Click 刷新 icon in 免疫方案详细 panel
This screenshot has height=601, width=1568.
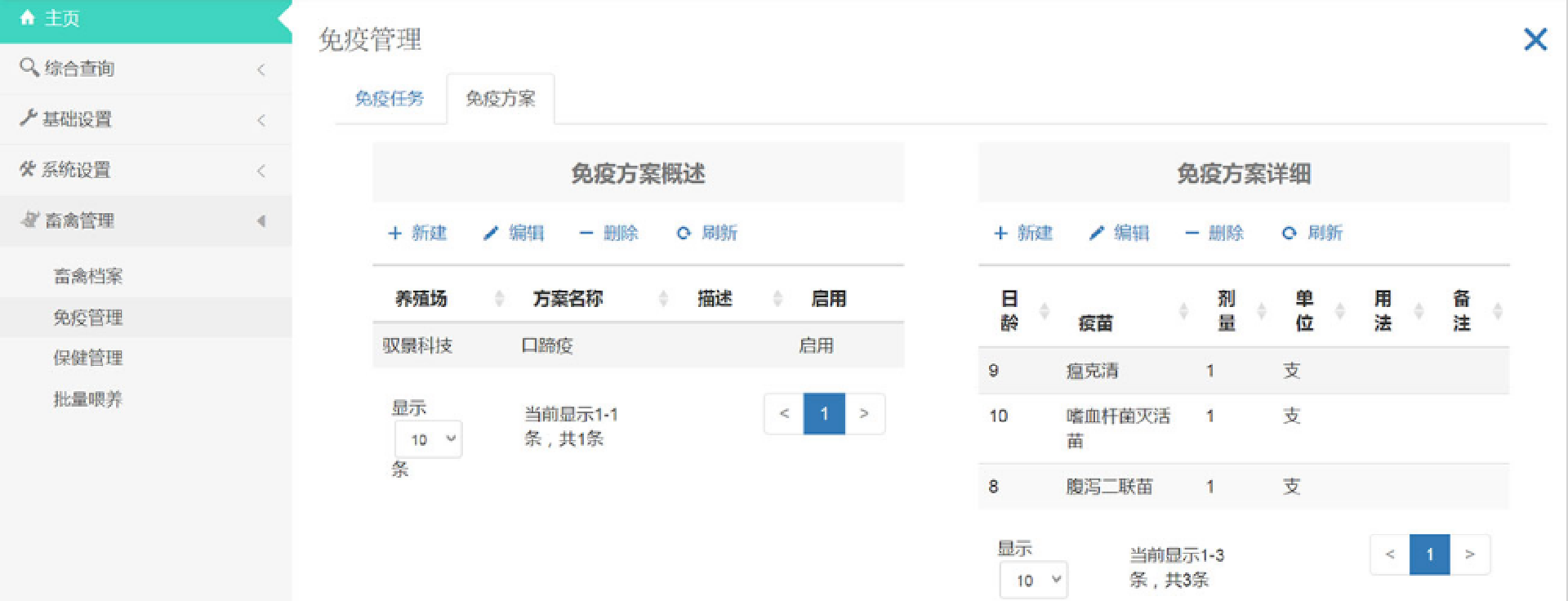(1289, 234)
